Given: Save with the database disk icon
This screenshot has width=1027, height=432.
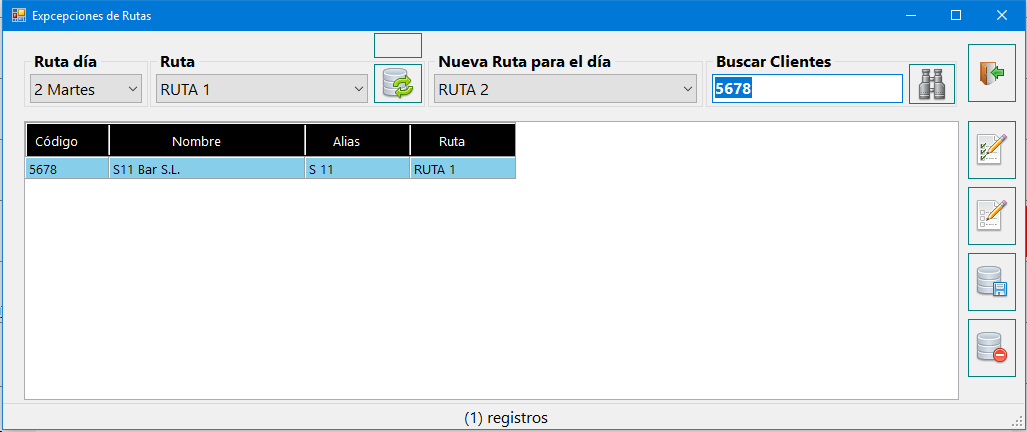Looking at the screenshot, I should coord(992,281).
